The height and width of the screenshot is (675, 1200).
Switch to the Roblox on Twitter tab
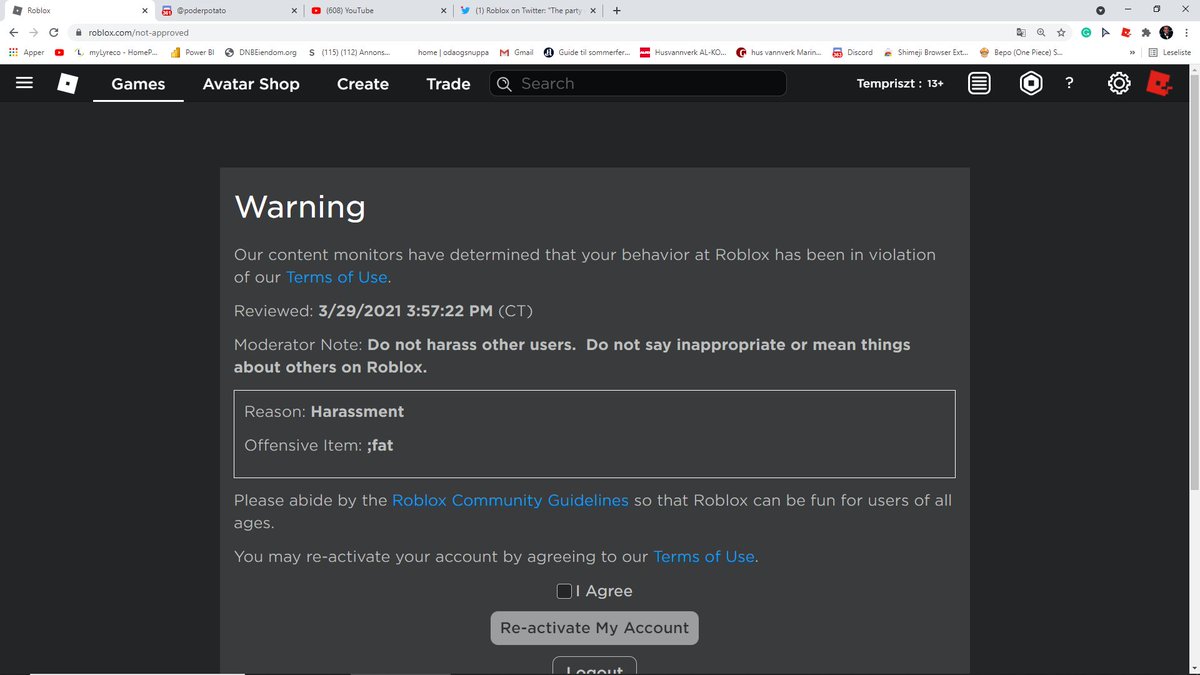(527, 11)
